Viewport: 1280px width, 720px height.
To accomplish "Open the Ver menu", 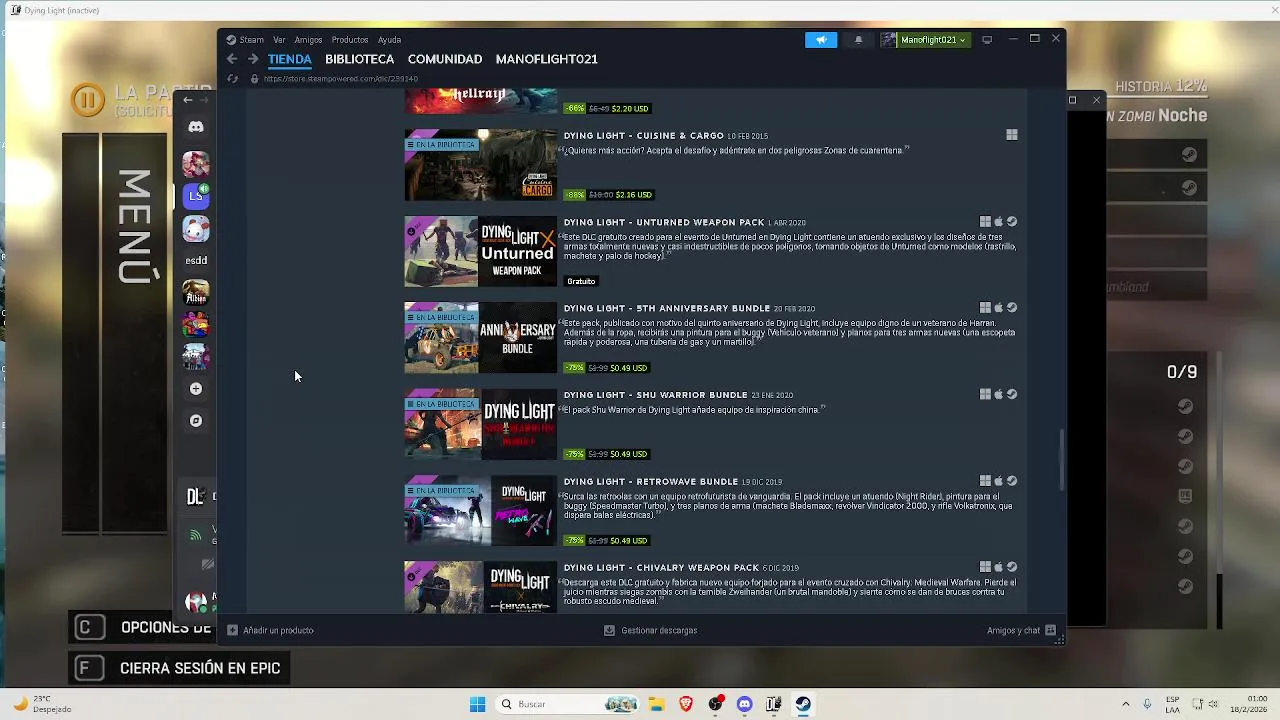I will pyautogui.click(x=279, y=40).
